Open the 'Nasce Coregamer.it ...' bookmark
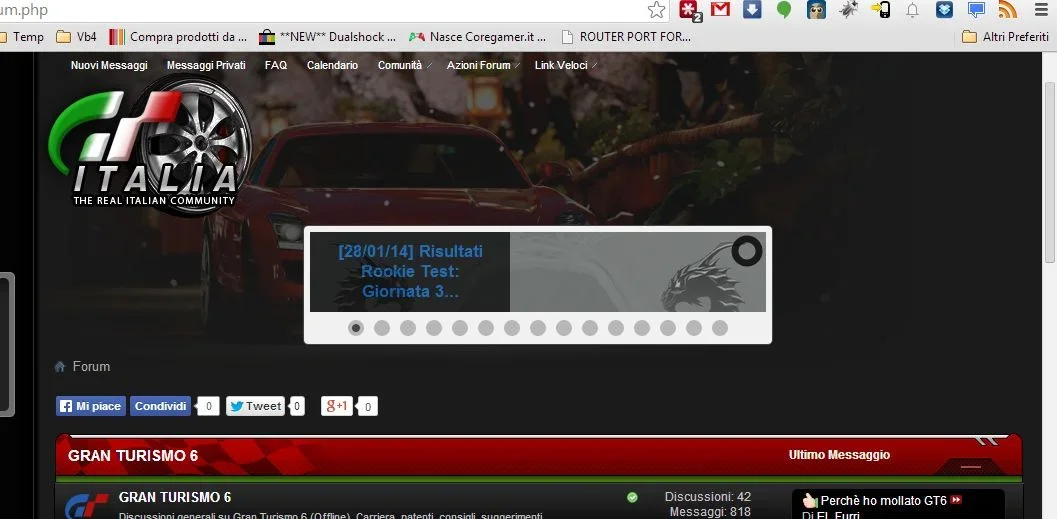 [x=477, y=37]
